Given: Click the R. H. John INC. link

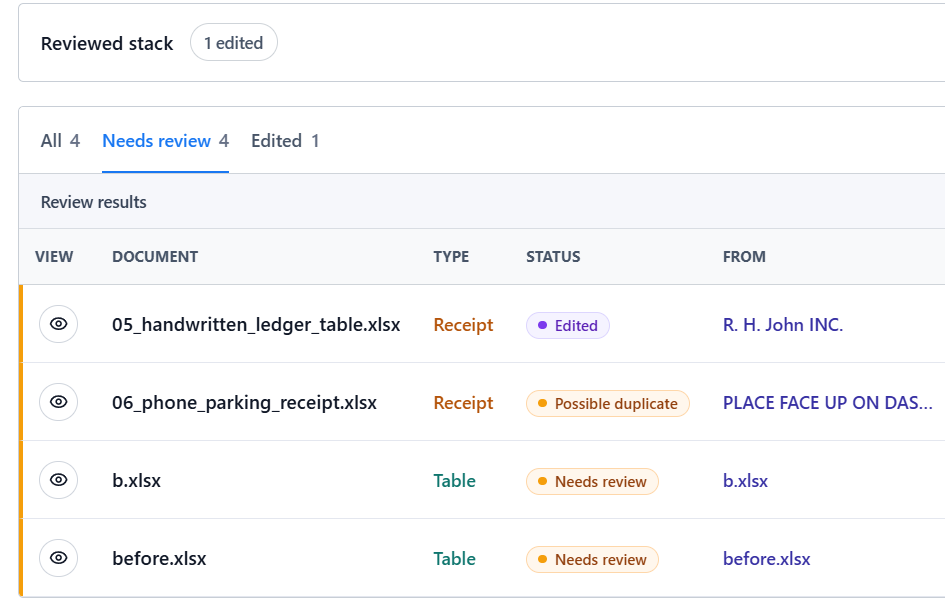Looking at the screenshot, I should pos(783,325).
